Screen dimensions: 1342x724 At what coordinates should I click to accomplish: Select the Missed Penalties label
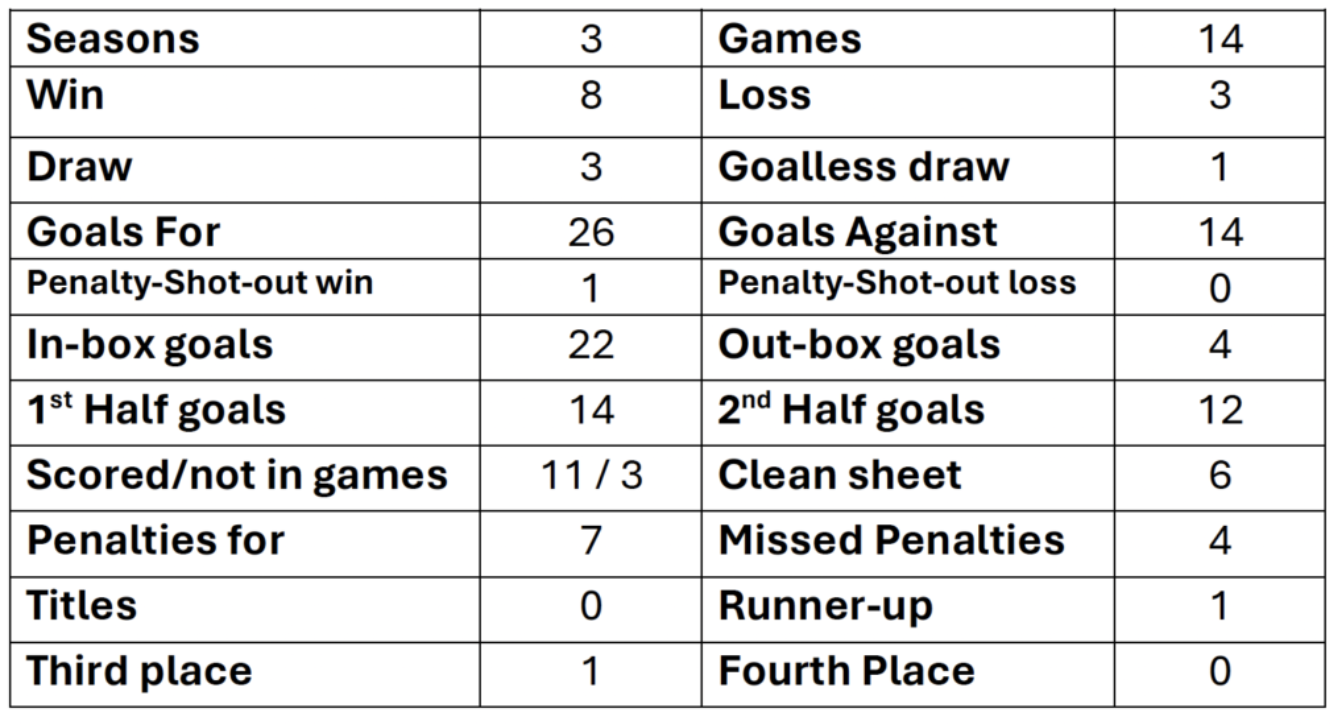coord(892,541)
